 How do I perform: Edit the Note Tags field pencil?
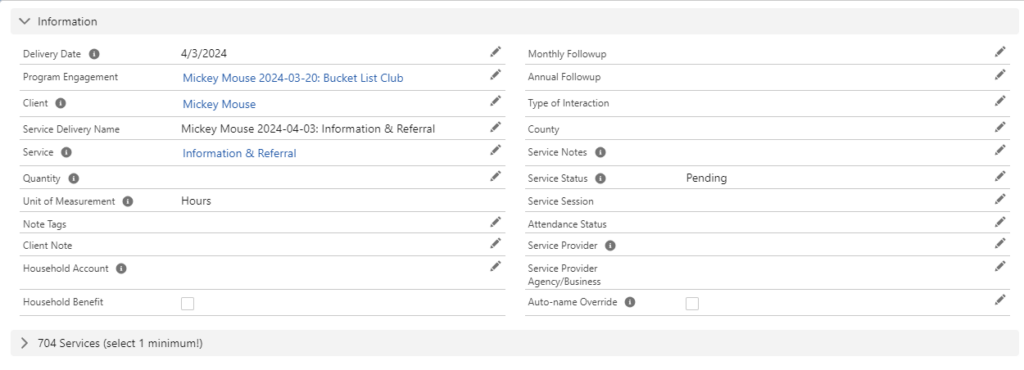pos(496,222)
